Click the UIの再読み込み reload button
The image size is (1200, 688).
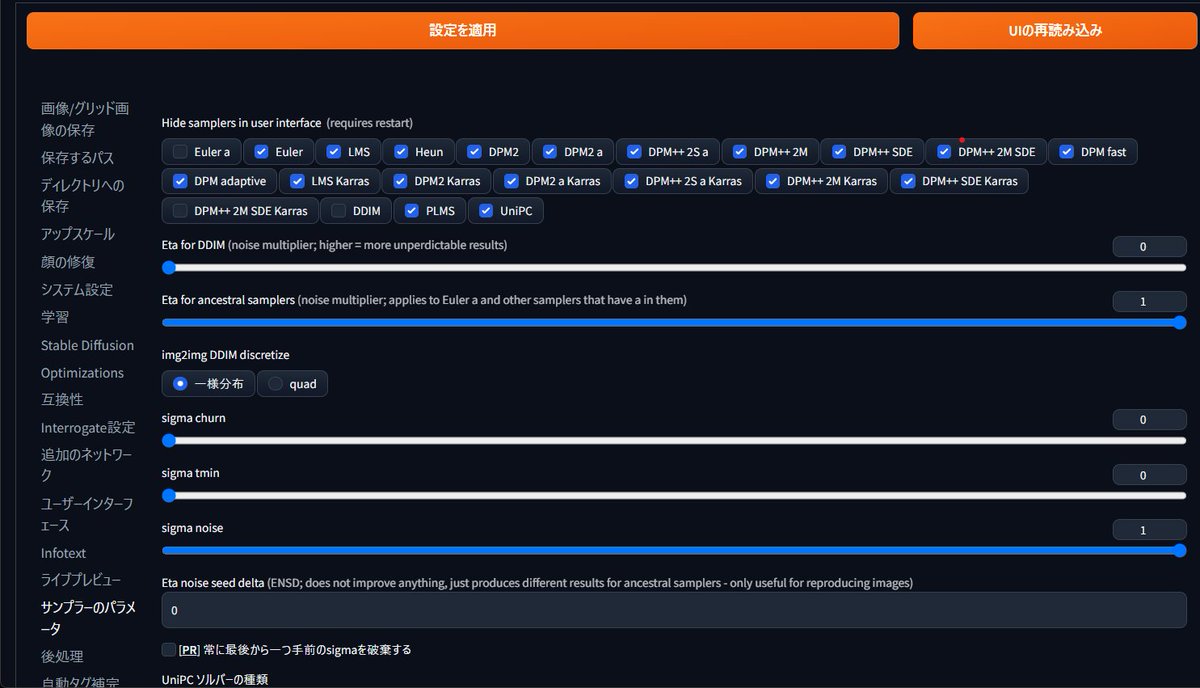[x=1055, y=30]
